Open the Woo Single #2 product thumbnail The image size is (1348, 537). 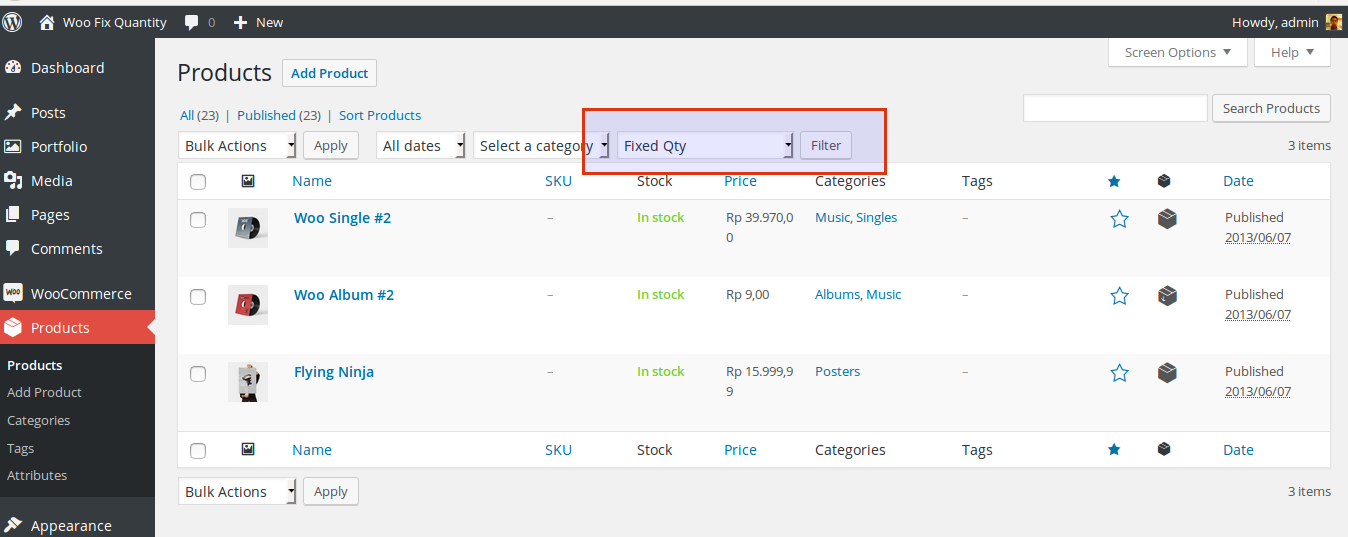(248, 228)
